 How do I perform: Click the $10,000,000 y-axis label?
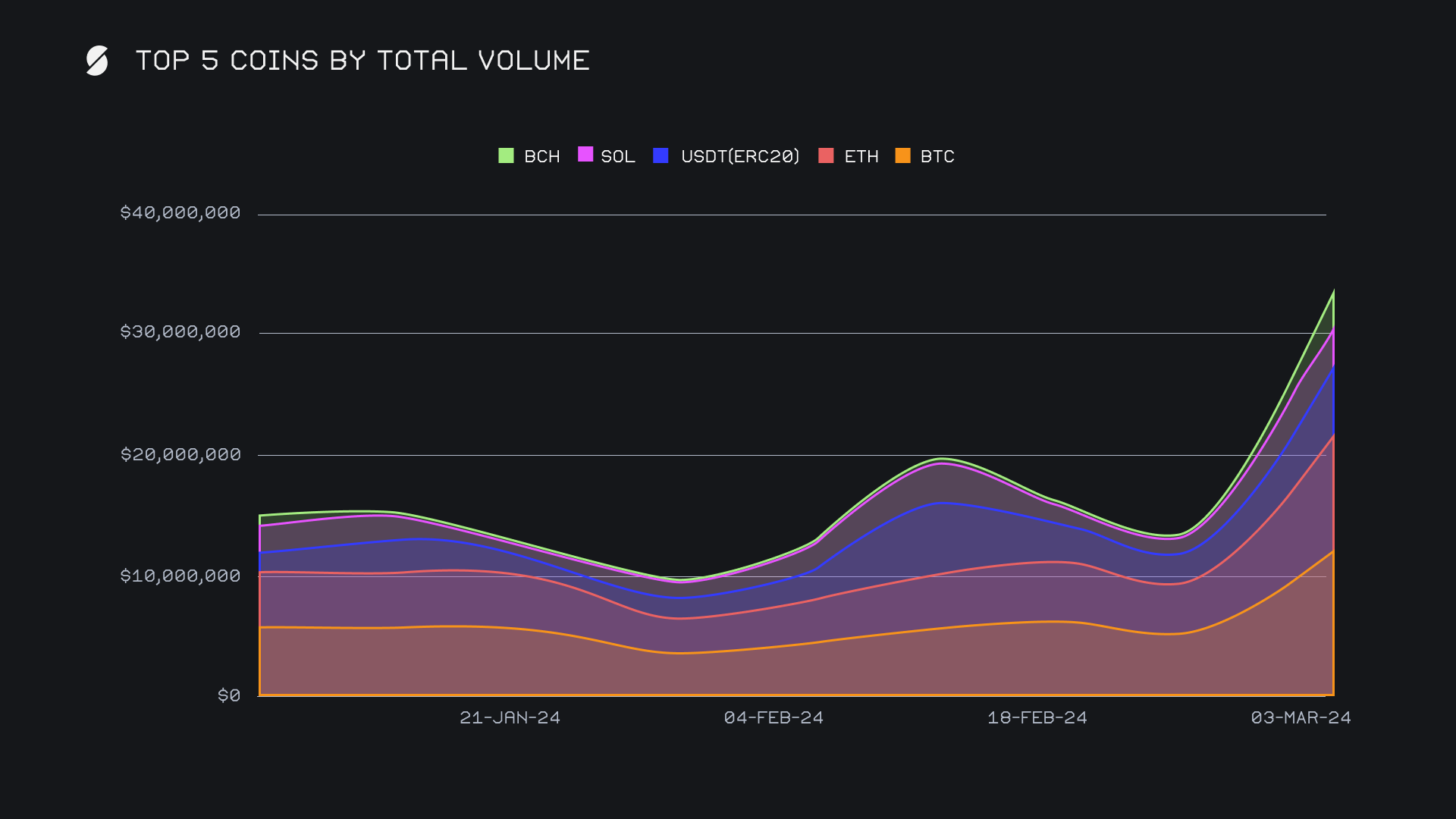(180, 576)
